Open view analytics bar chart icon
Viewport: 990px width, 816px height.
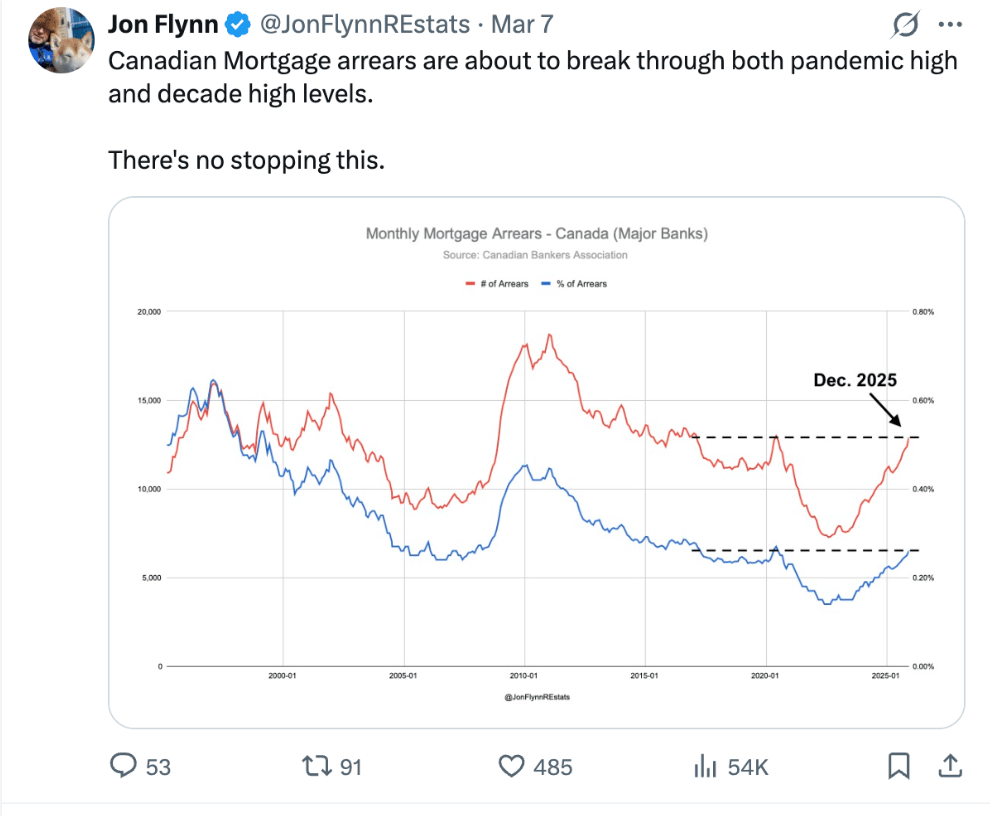pos(706,766)
